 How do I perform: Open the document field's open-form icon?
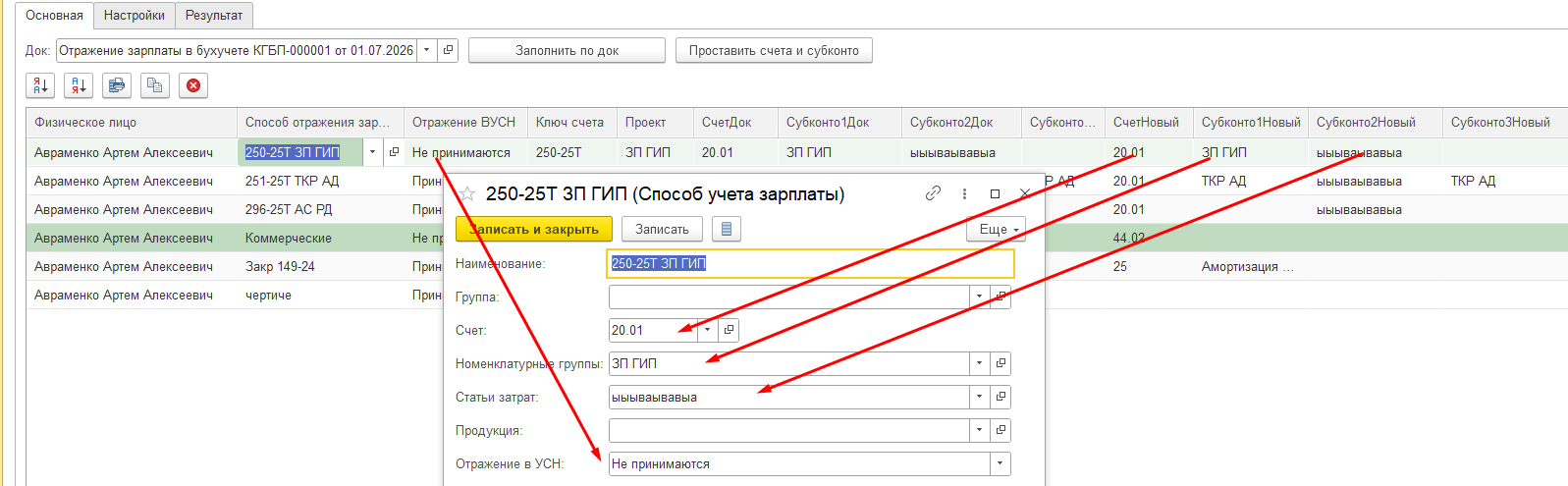coord(449,50)
